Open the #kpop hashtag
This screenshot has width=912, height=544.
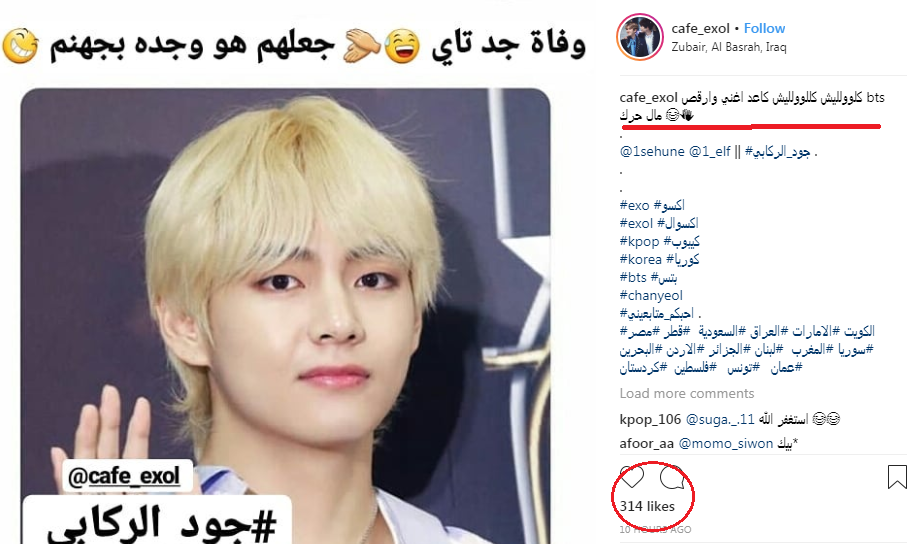[x=639, y=241]
